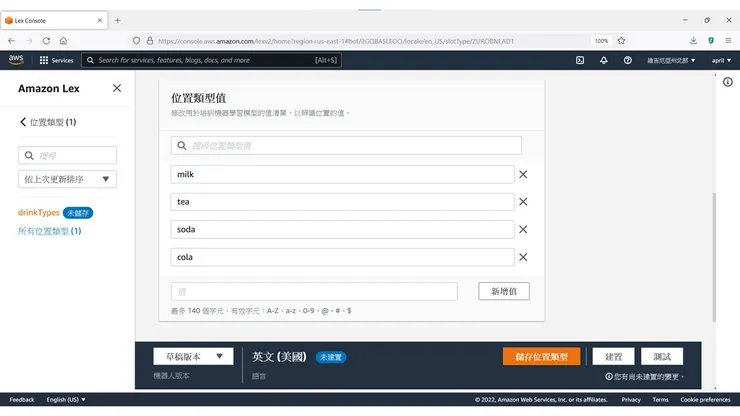Open the browser hamburger menu

click(728, 41)
